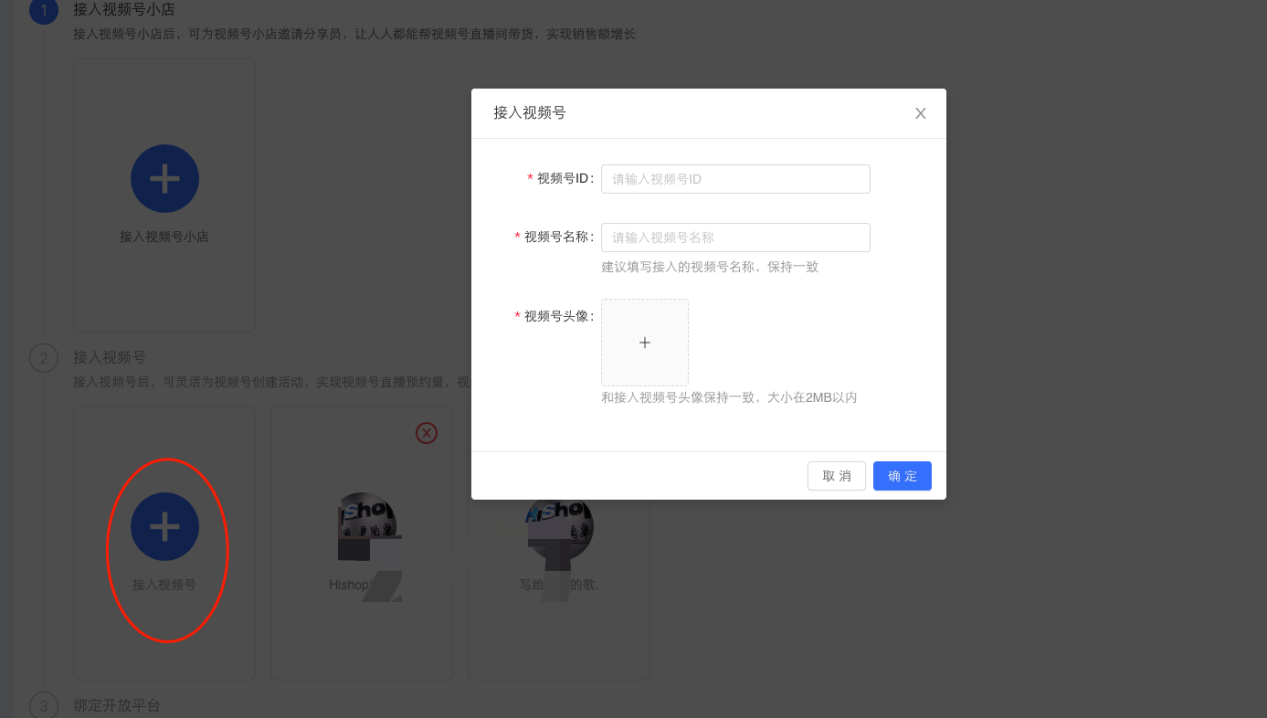The height and width of the screenshot is (718, 1267).
Task: Confirm with the blue 确定 button
Action: click(901, 476)
